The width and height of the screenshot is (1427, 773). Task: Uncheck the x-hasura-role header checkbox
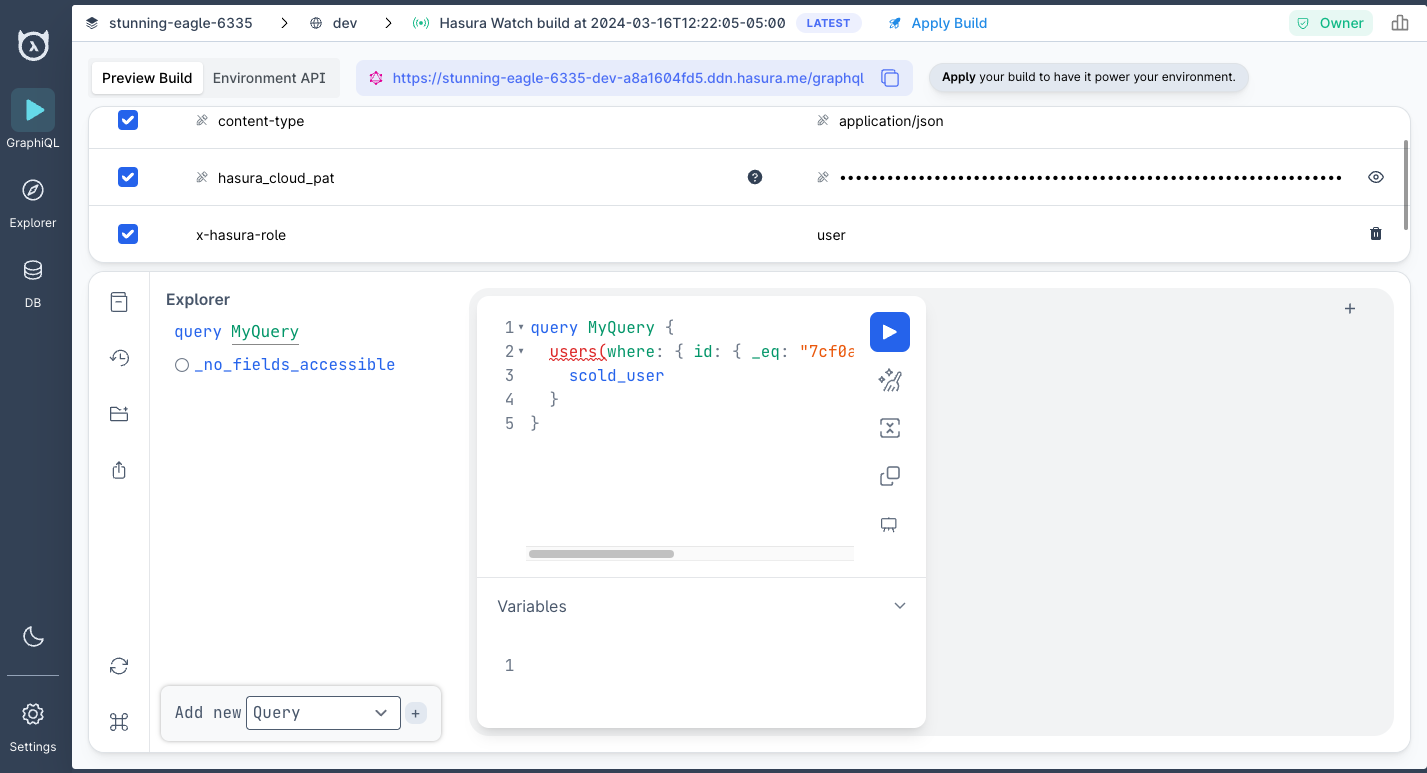[128, 234]
